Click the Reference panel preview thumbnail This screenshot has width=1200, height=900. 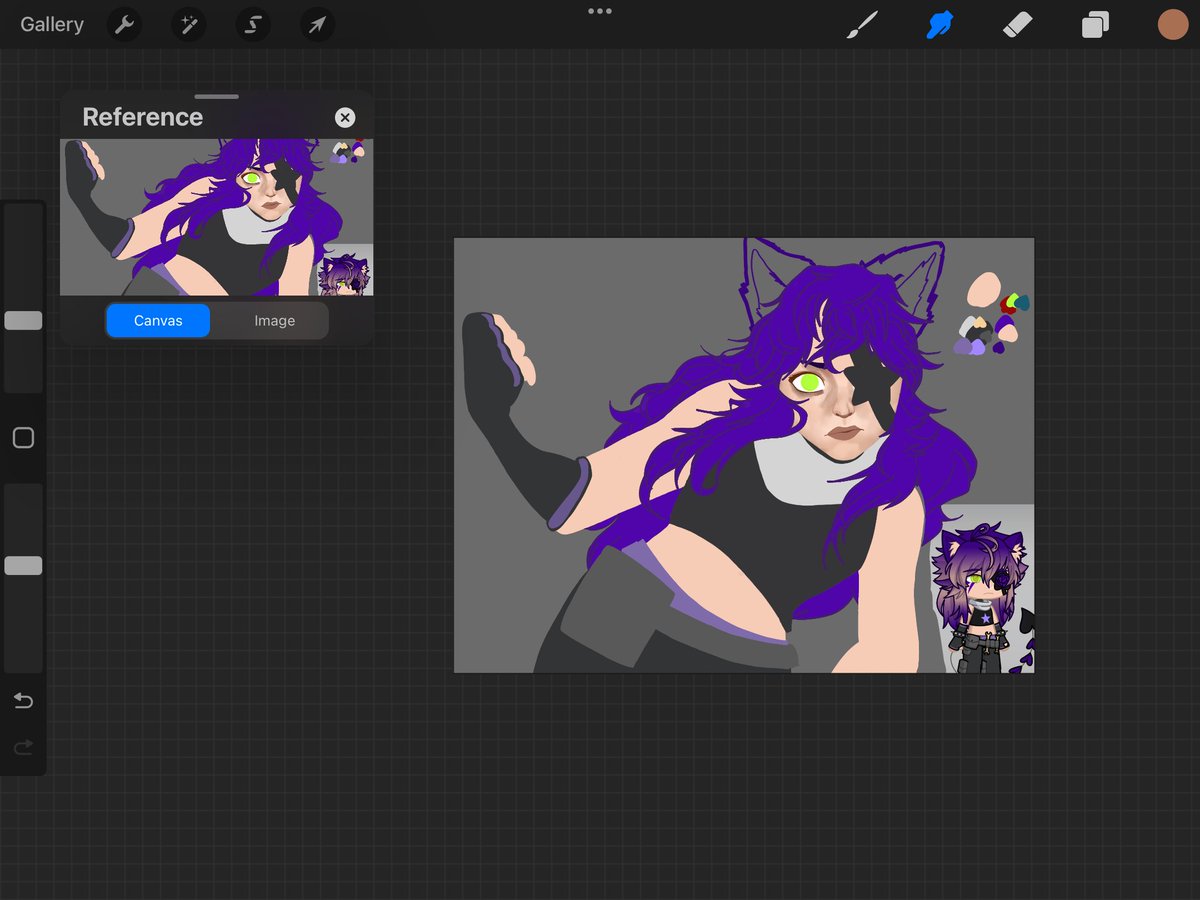pos(217,217)
